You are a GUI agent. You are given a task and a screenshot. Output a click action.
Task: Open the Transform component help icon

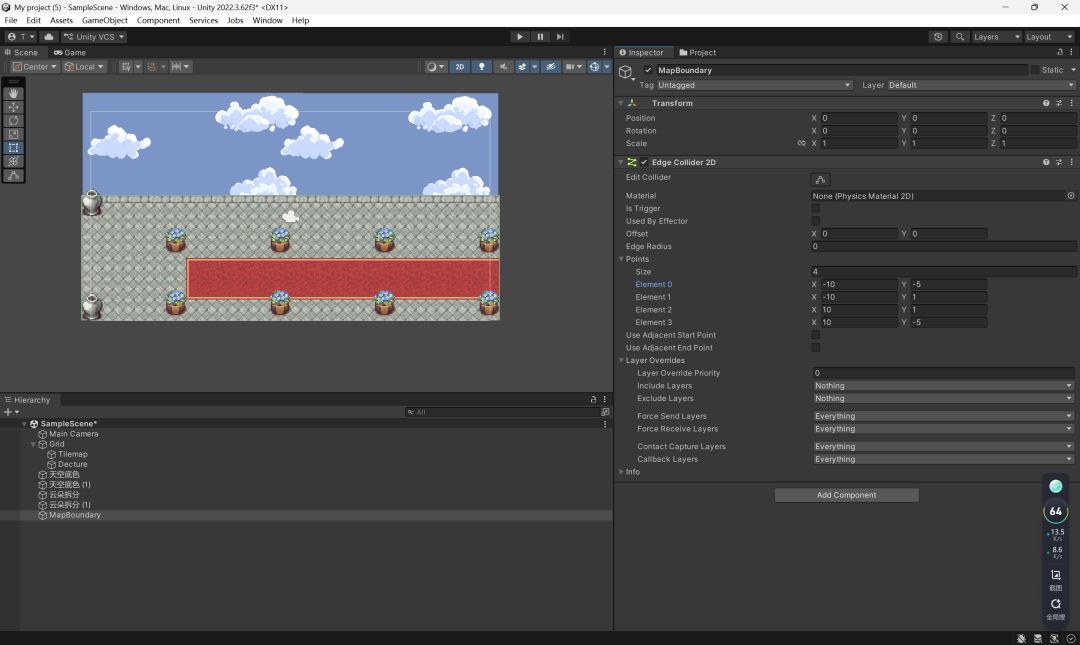pos(1046,103)
